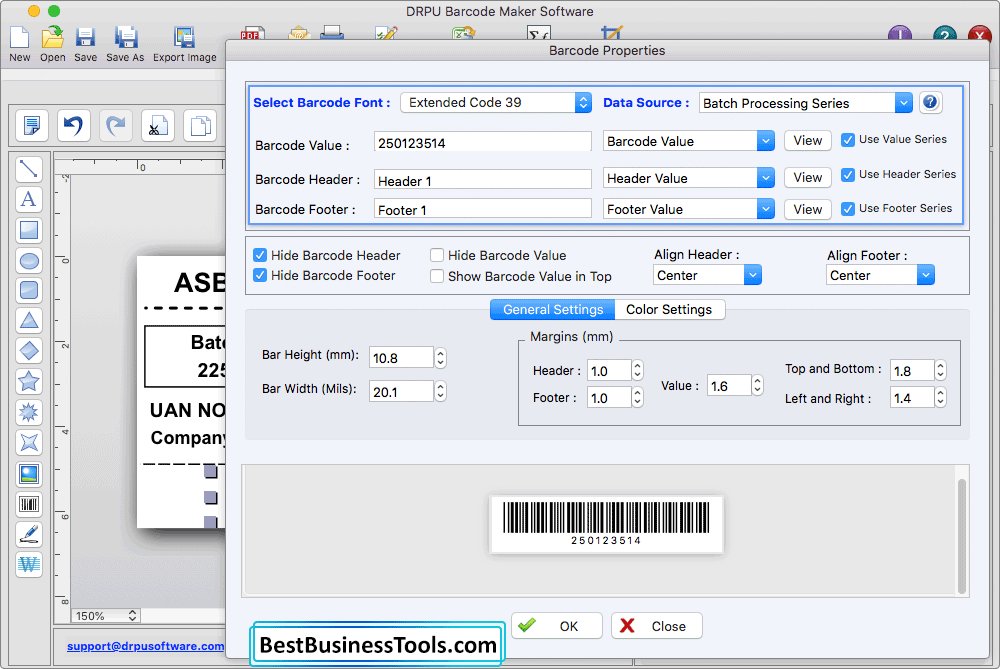Screen dimensions: 1000x669
Task: Select the Rectangle shape tool
Action: pyautogui.click(x=29, y=230)
